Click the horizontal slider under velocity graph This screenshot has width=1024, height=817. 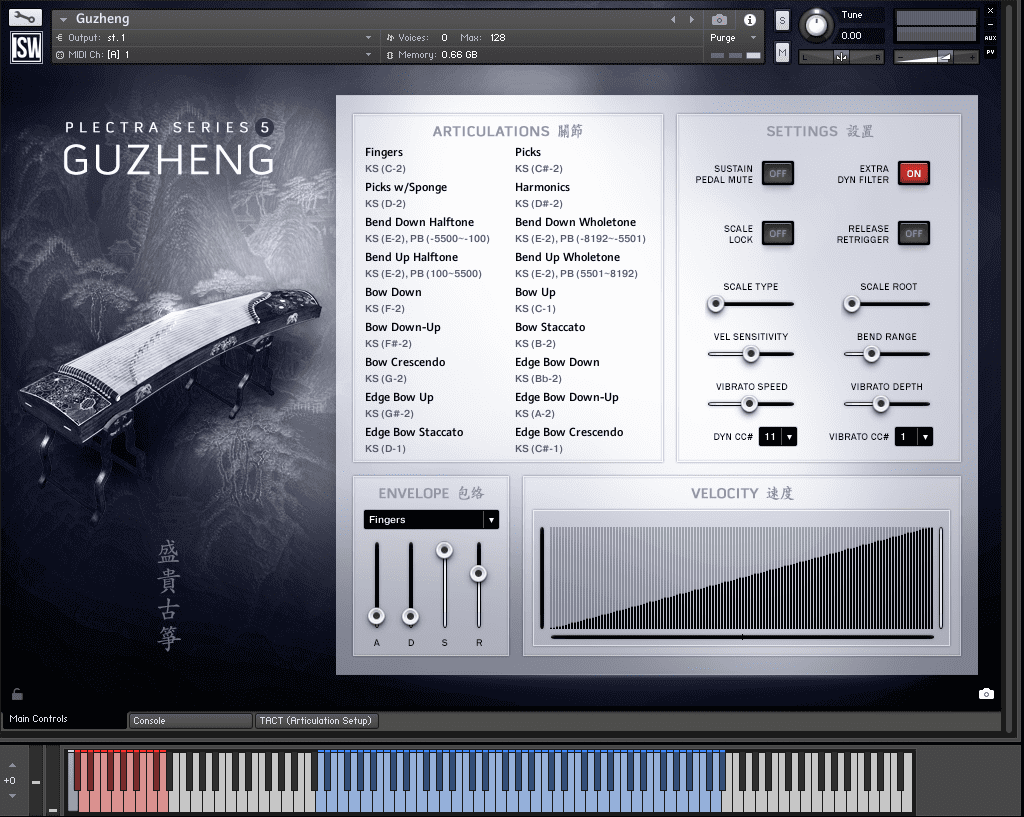(743, 637)
